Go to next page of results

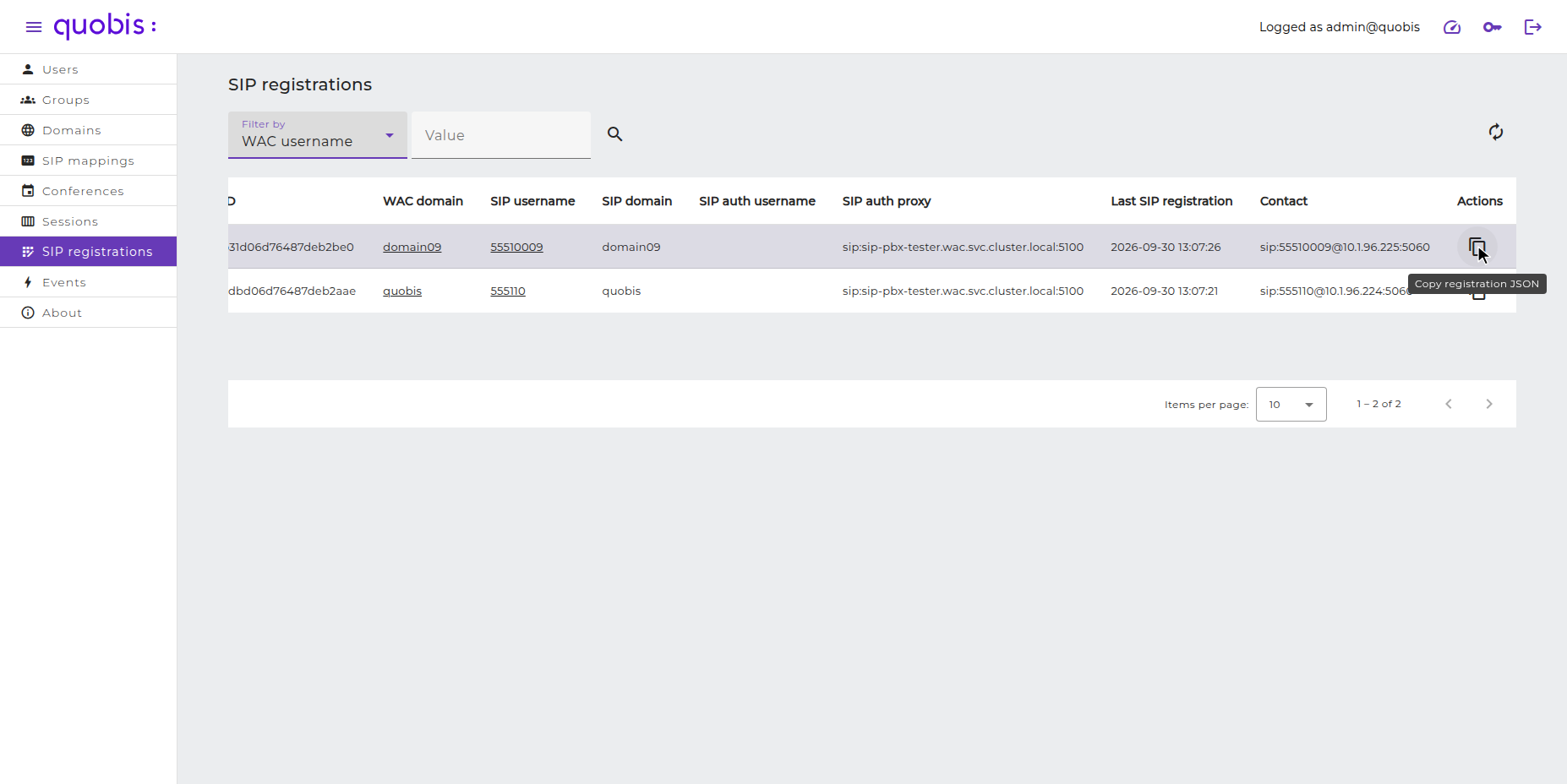(x=1489, y=404)
